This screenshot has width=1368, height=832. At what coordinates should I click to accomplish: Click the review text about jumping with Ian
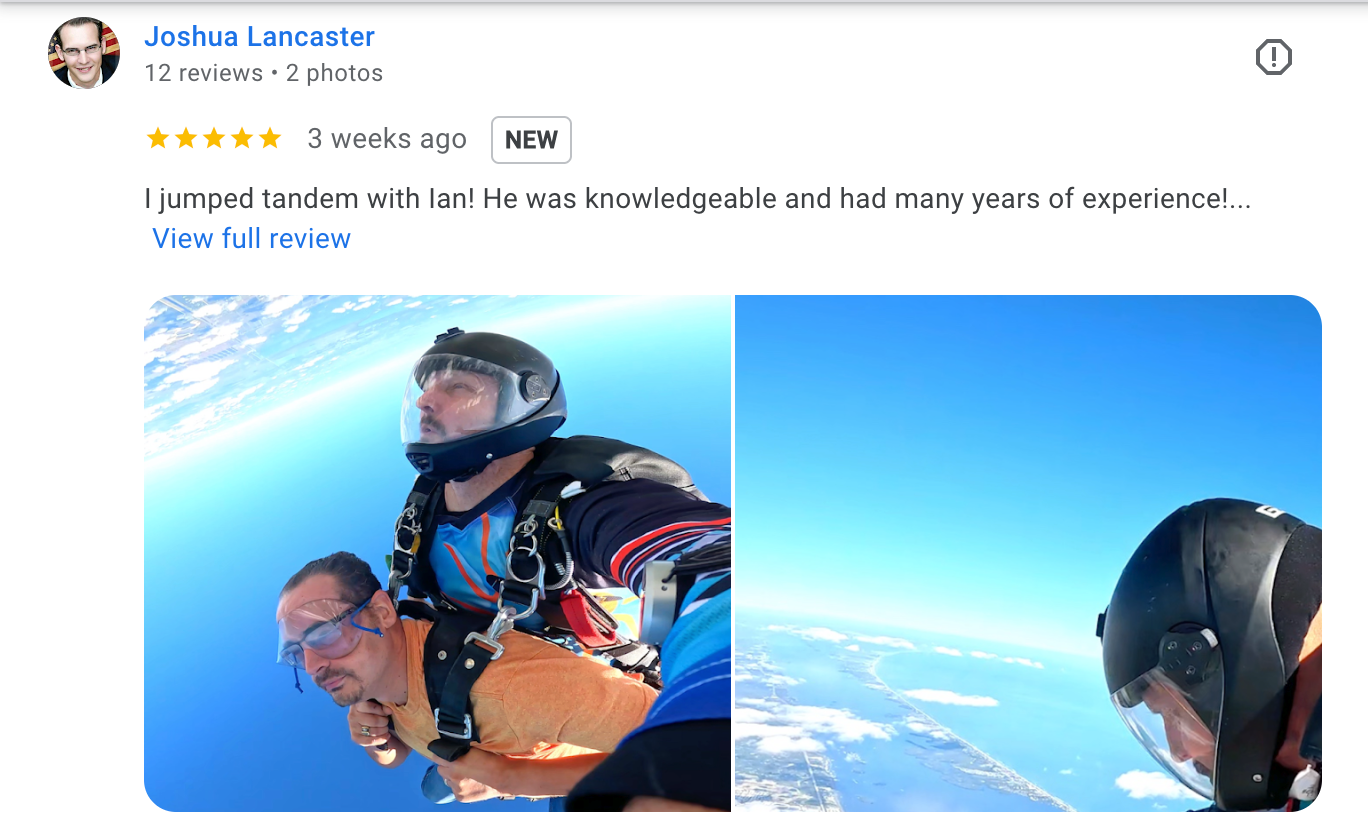coord(698,199)
